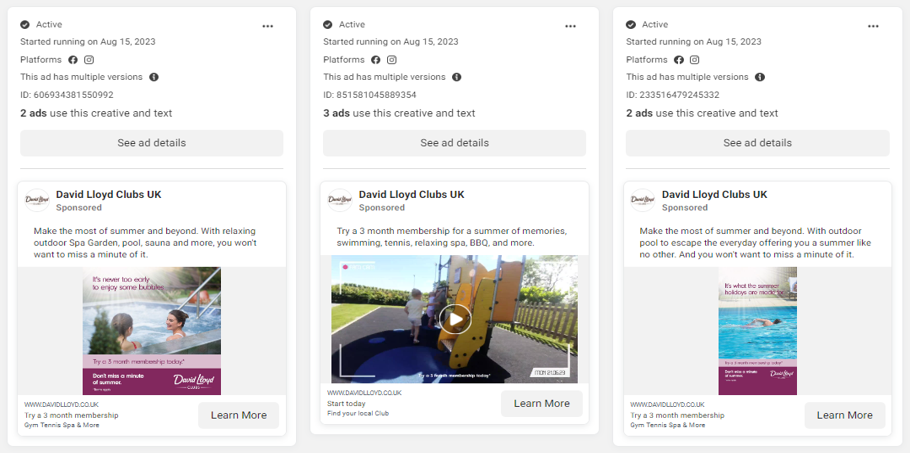Click 'Started running on Aug 15, 2023' on ad 851581045889354
The height and width of the screenshot is (453, 910).
tap(391, 42)
